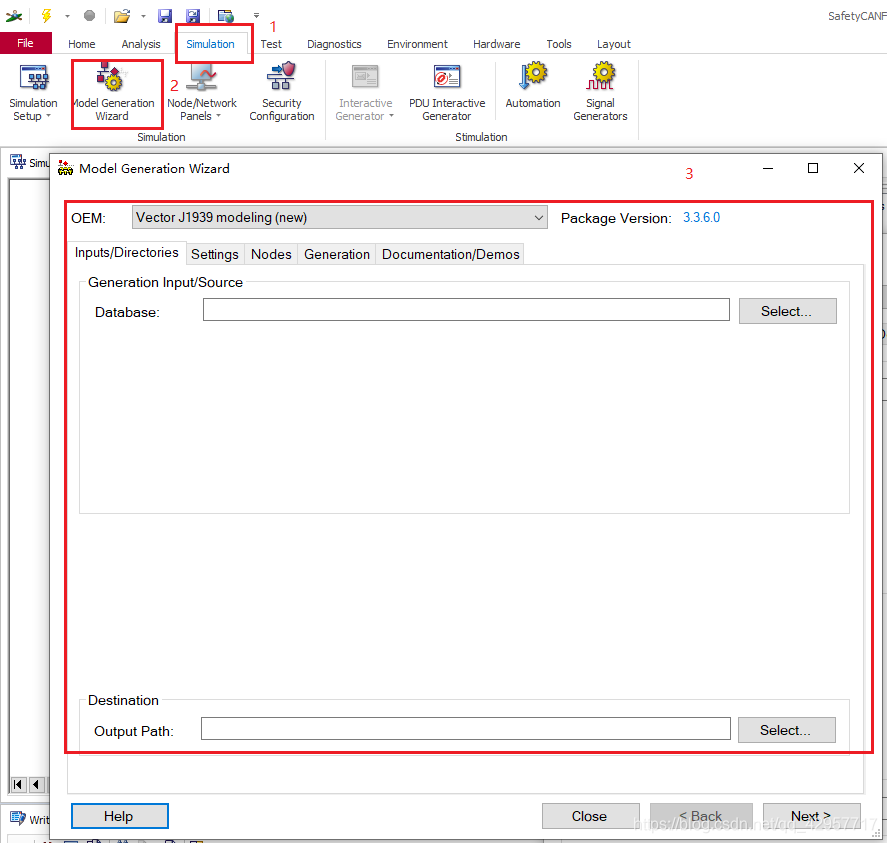Minimize the Model Generation Wizard window

click(x=768, y=168)
